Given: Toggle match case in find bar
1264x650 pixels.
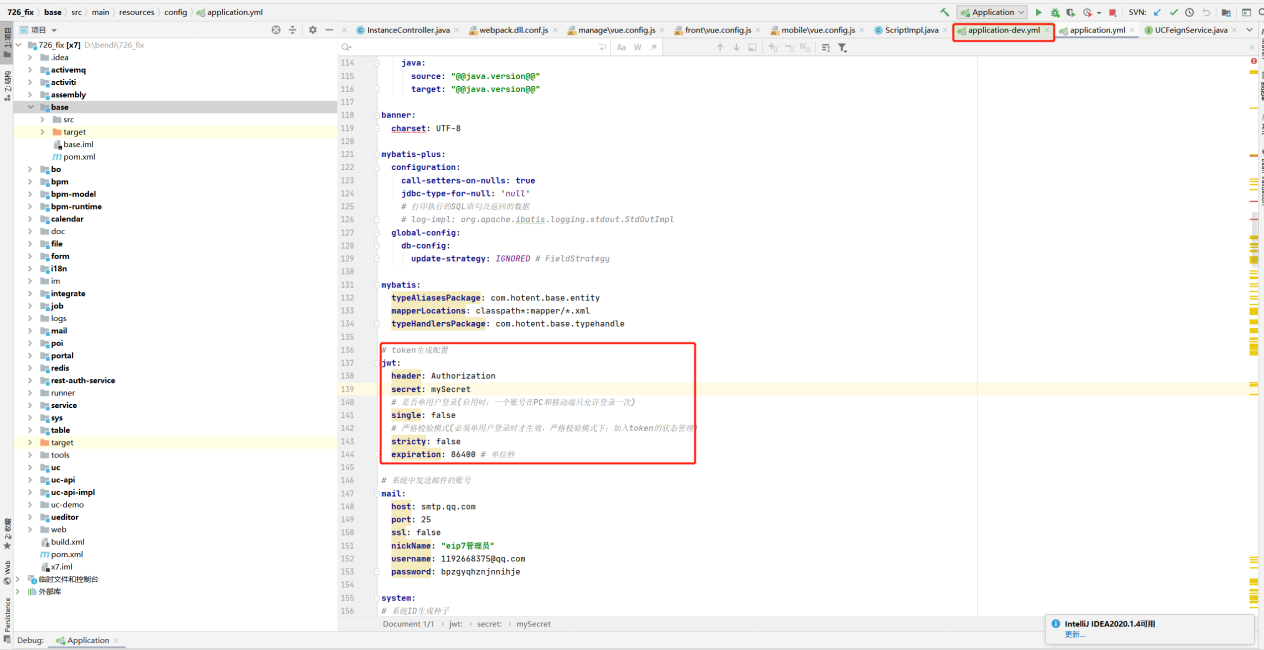Looking at the screenshot, I should [x=621, y=47].
